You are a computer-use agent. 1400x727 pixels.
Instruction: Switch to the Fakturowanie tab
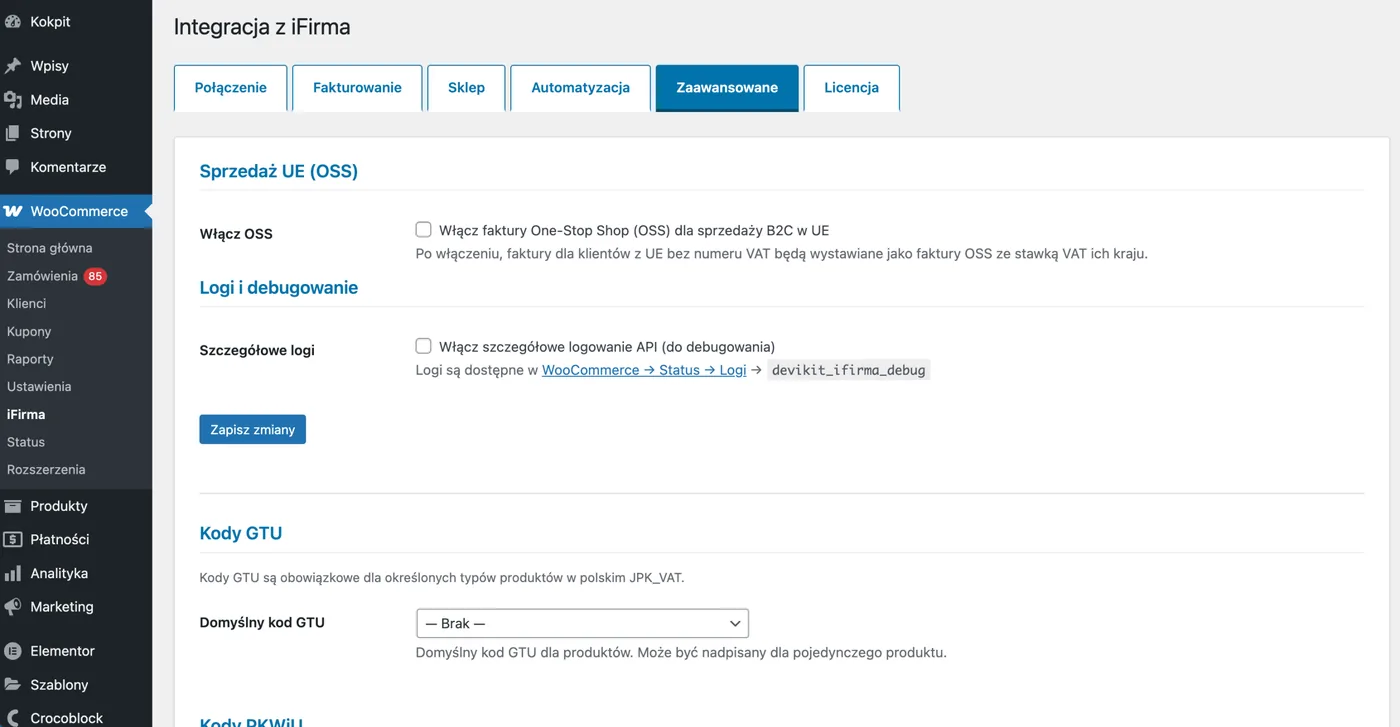(357, 88)
